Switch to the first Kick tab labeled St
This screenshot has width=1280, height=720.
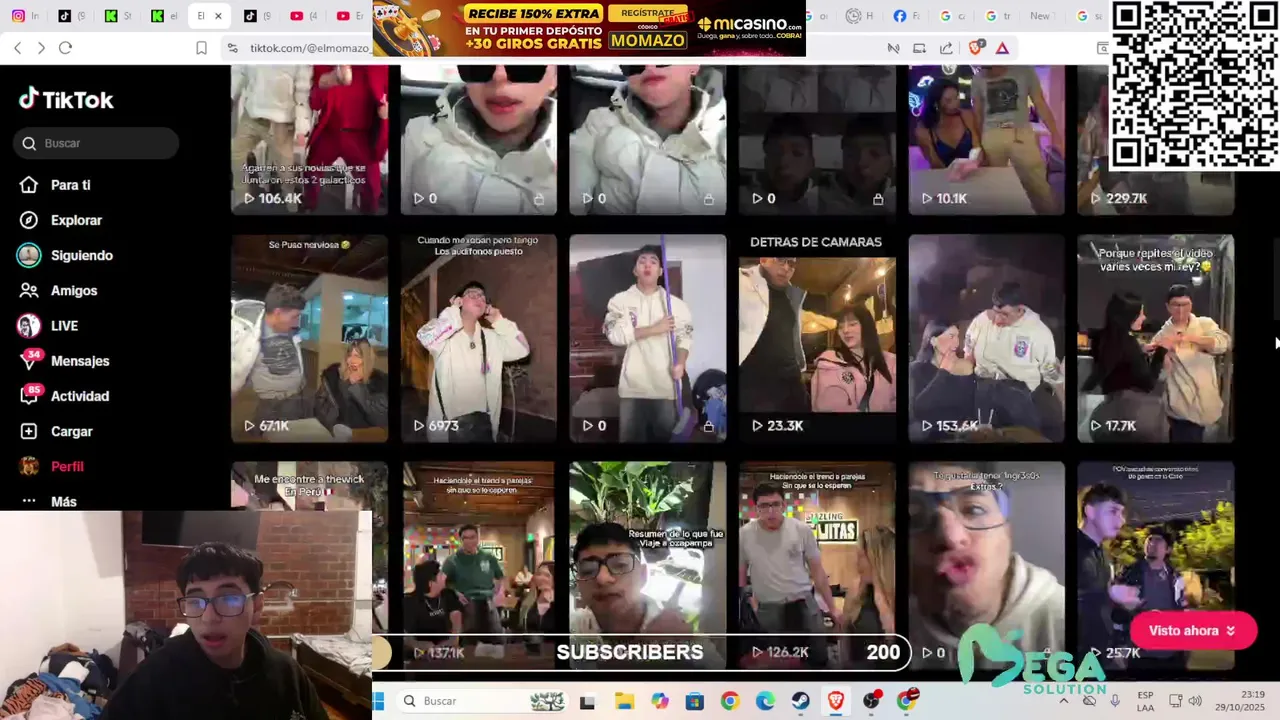tap(118, 16)
